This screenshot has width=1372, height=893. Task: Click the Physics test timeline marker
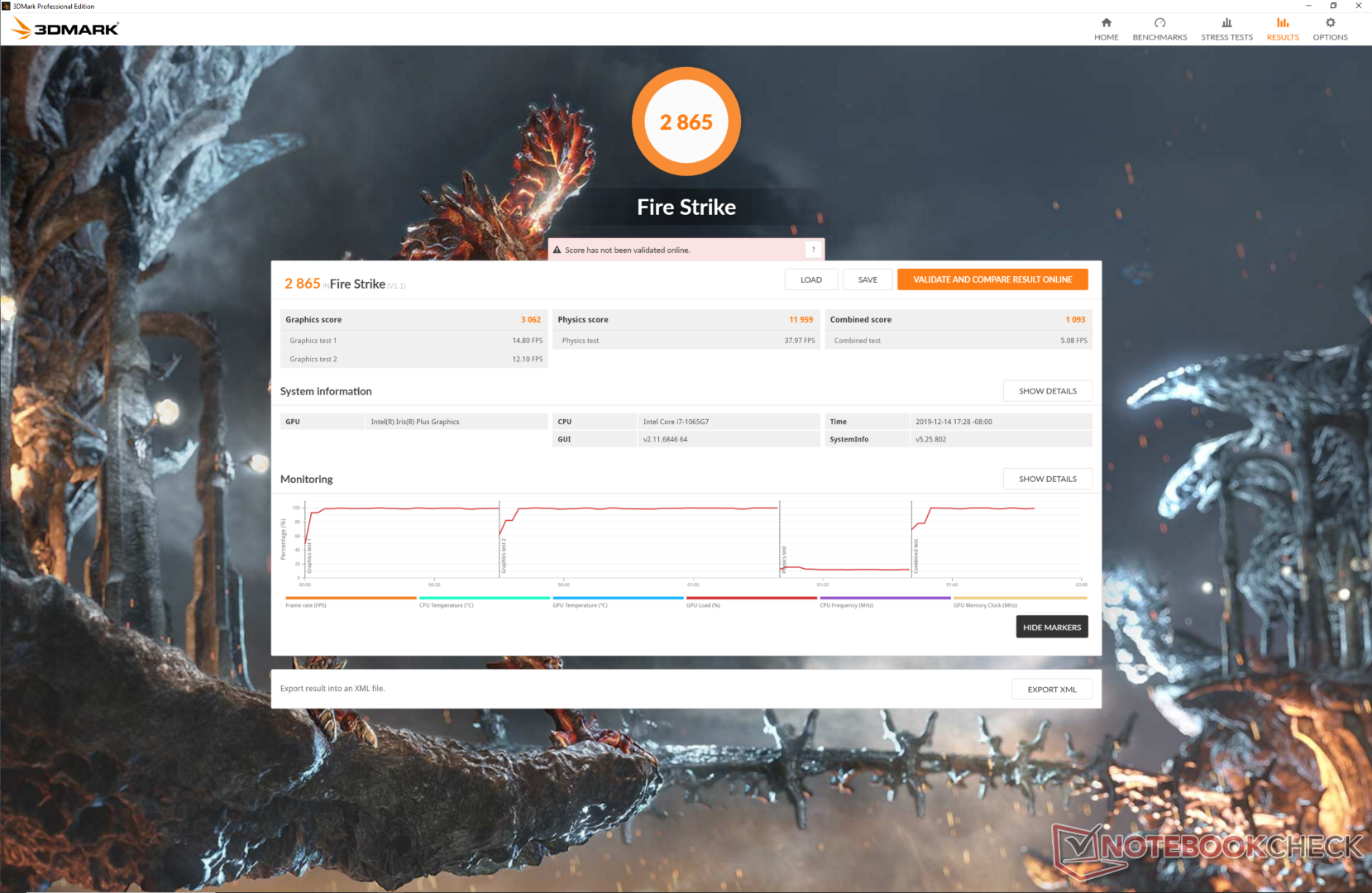click(783, 560)
